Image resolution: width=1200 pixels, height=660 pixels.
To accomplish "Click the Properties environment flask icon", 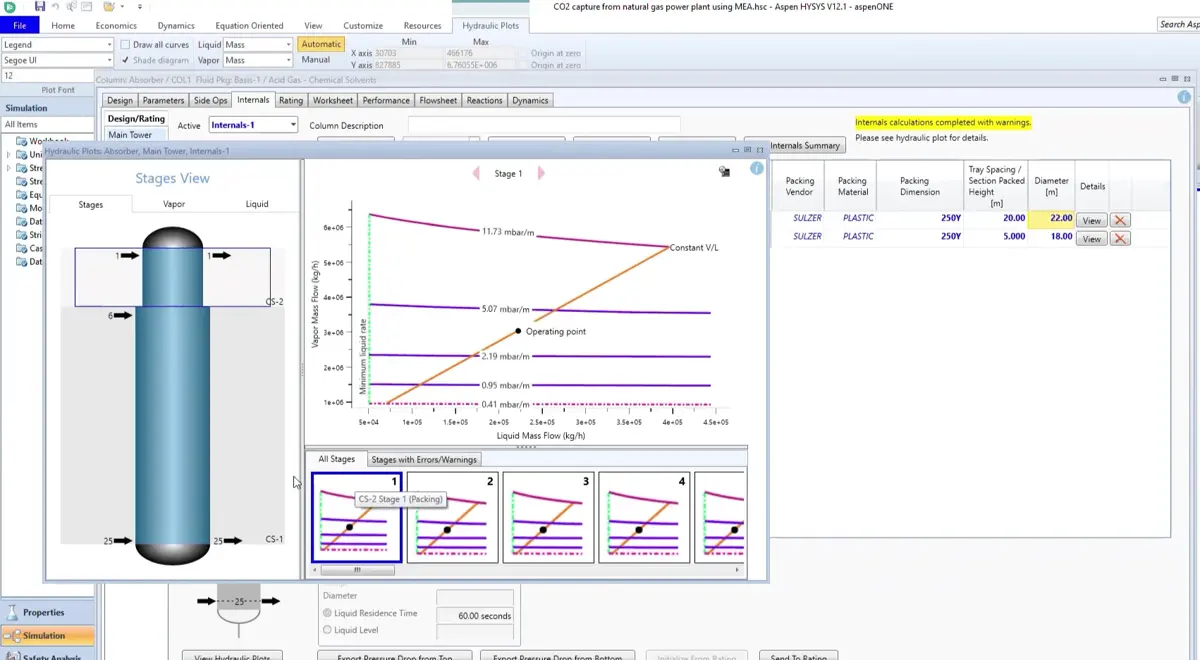I will [x=12, y=612].
